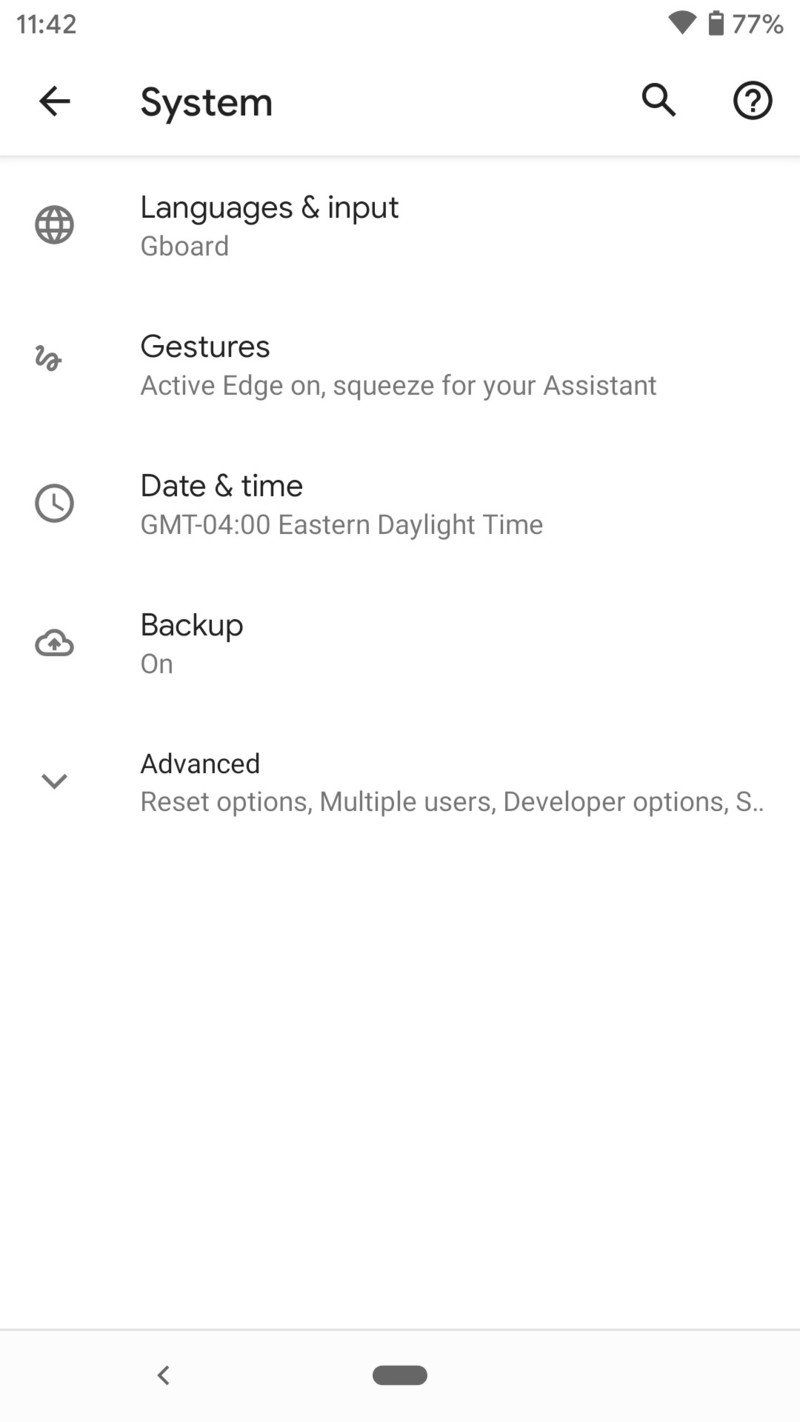This screenshot has height=1422, width=800.
Task: Open Date & time settings
Action: tap(221, 486)
